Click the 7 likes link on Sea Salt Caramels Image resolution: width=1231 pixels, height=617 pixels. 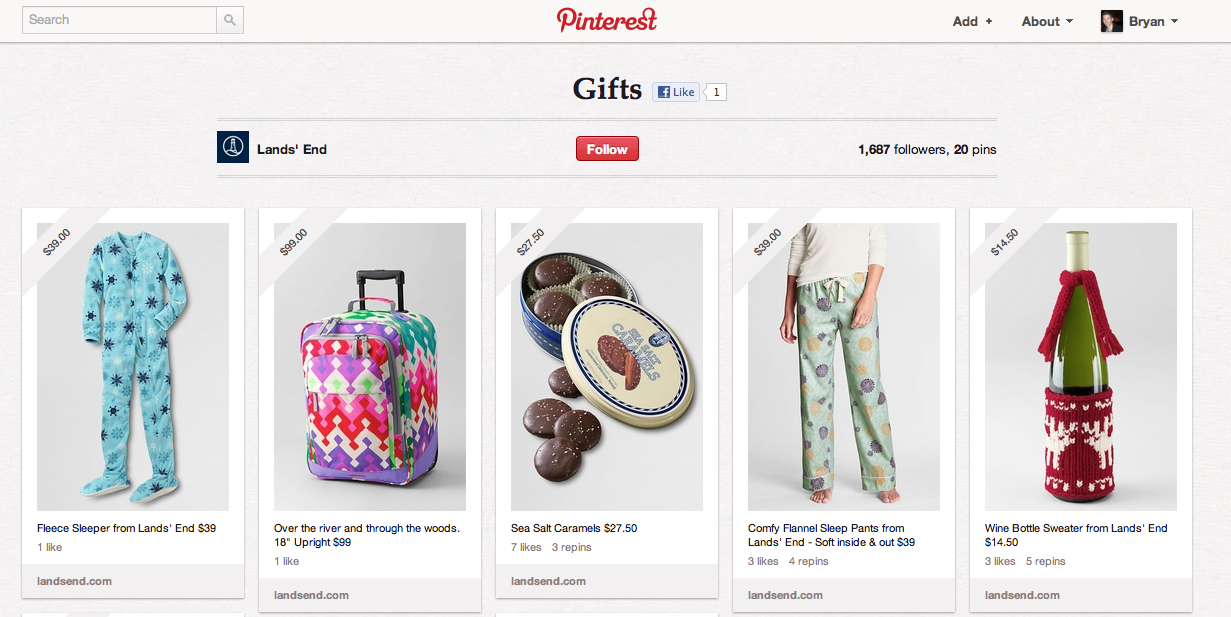[526, 547]
